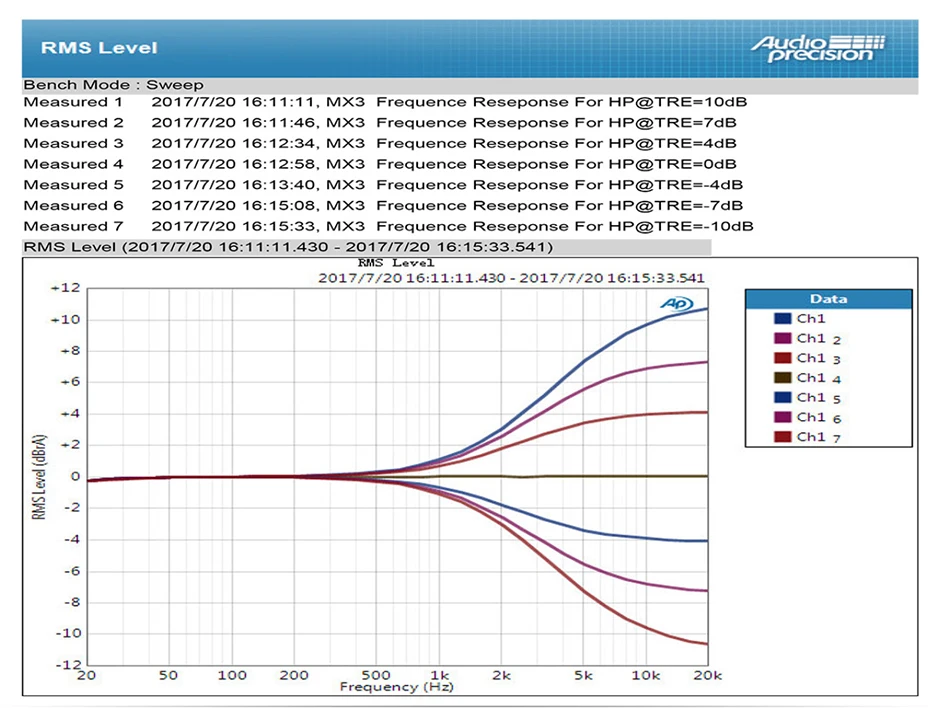Image resolution: width=928 pixels, height=717 pixels.
Task: Click the RMS Level (dBrA) axis label
Action: point(39,477)
